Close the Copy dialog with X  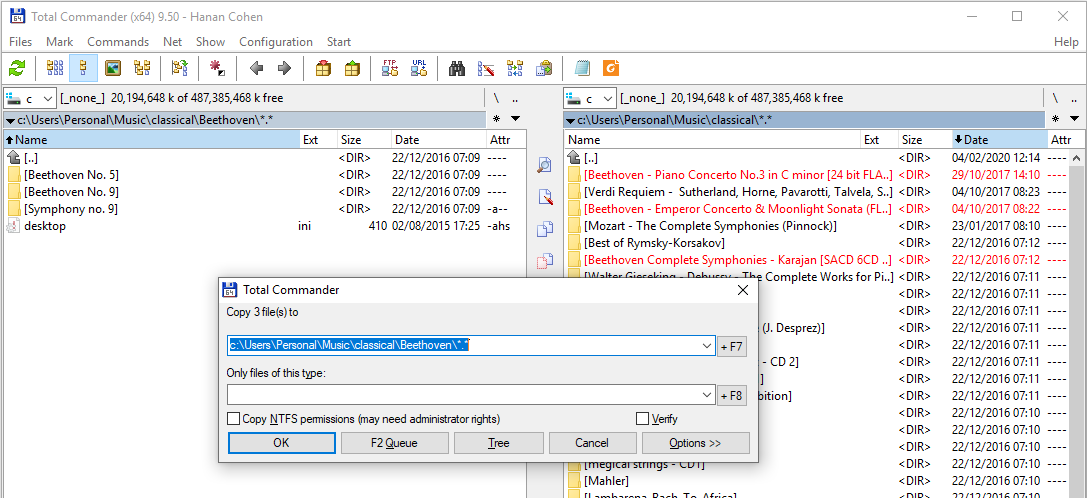(x=742, y=290)
